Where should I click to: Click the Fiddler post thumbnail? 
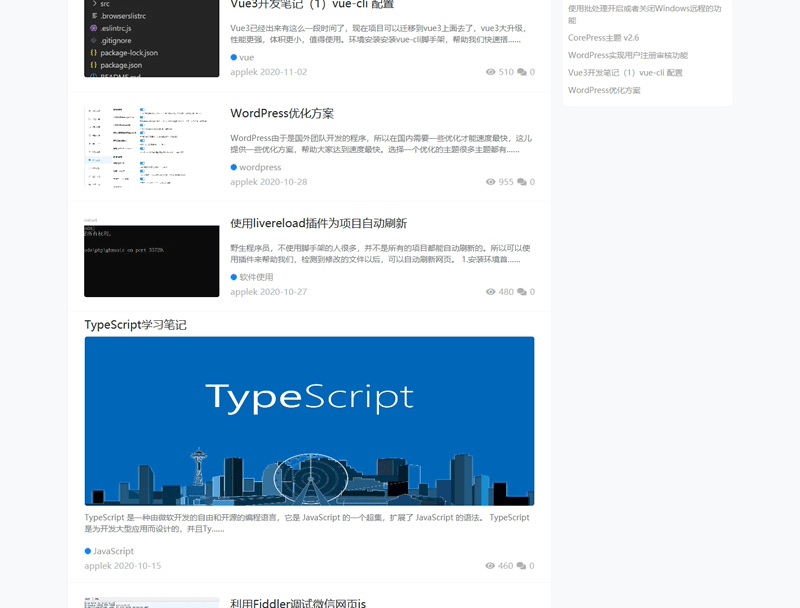coord(152,602)
